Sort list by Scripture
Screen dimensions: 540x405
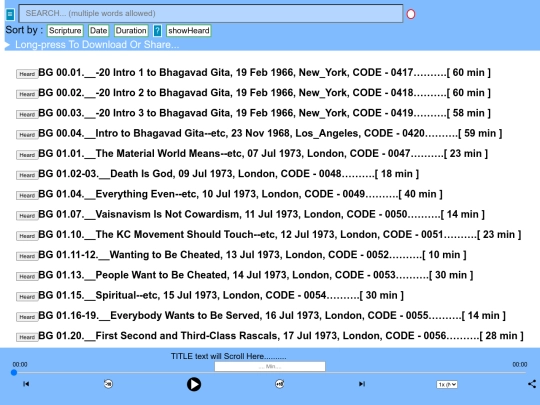65,31
